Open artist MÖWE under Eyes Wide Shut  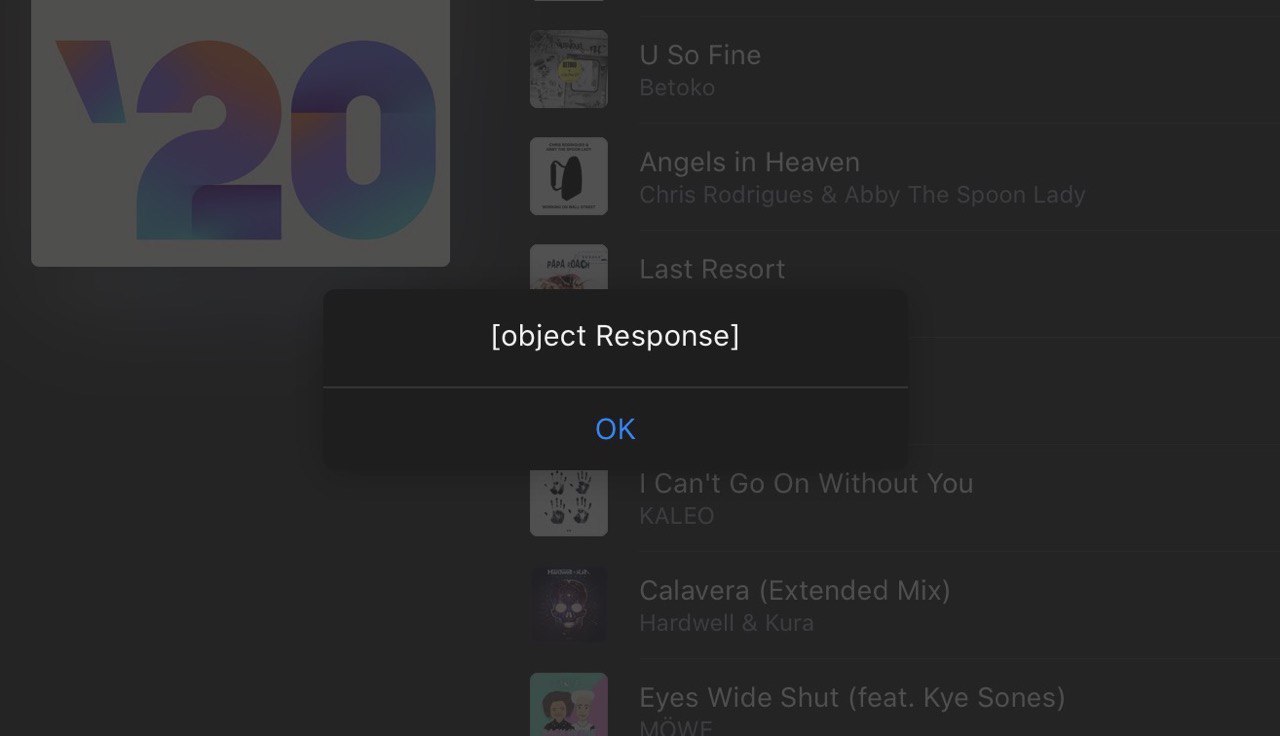676,728
